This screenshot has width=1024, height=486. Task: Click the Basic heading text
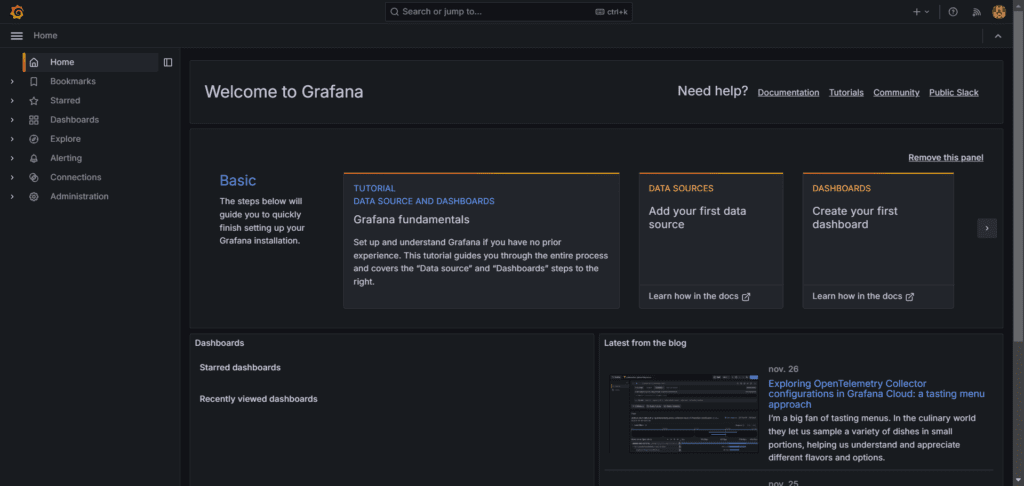point(238,180)
